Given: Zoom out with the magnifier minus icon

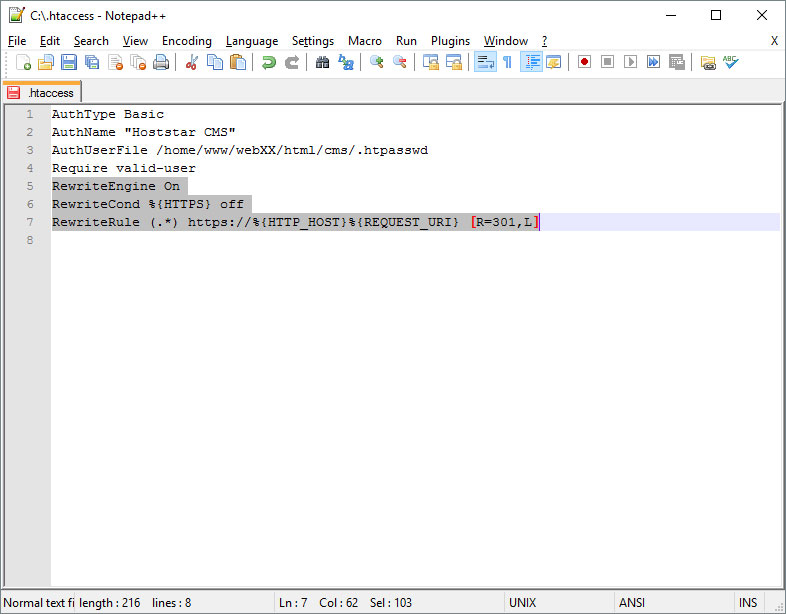Looking at the screenshot, I should point(400,62).
